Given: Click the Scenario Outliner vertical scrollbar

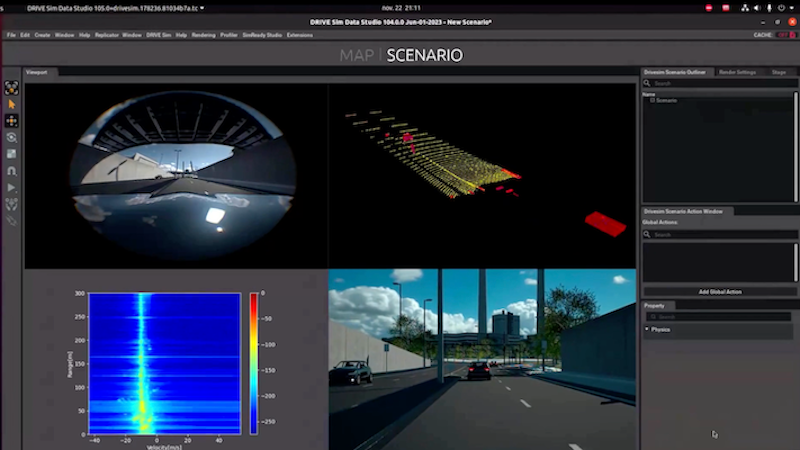Looking at the screenshot, I should coord(795,146).
